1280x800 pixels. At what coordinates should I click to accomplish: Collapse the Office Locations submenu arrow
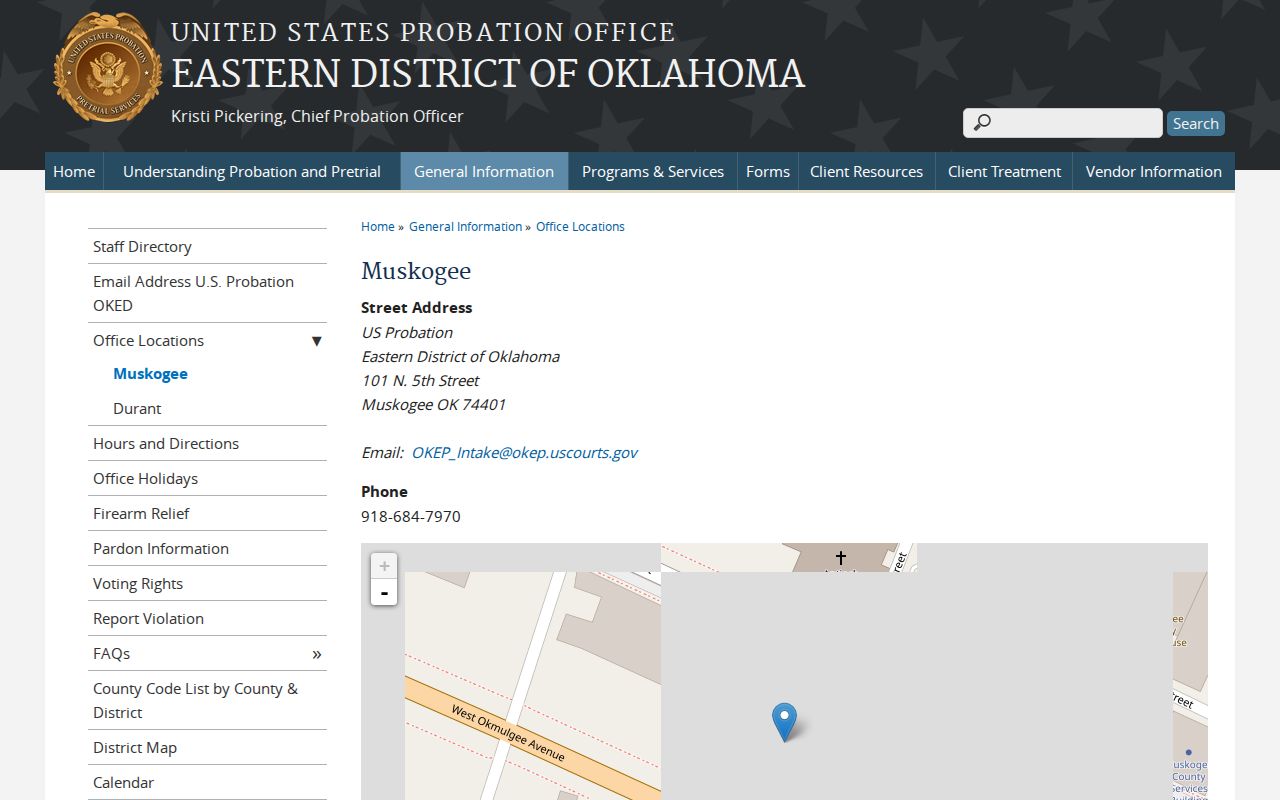pyautogui.click(x=316, y=341)
